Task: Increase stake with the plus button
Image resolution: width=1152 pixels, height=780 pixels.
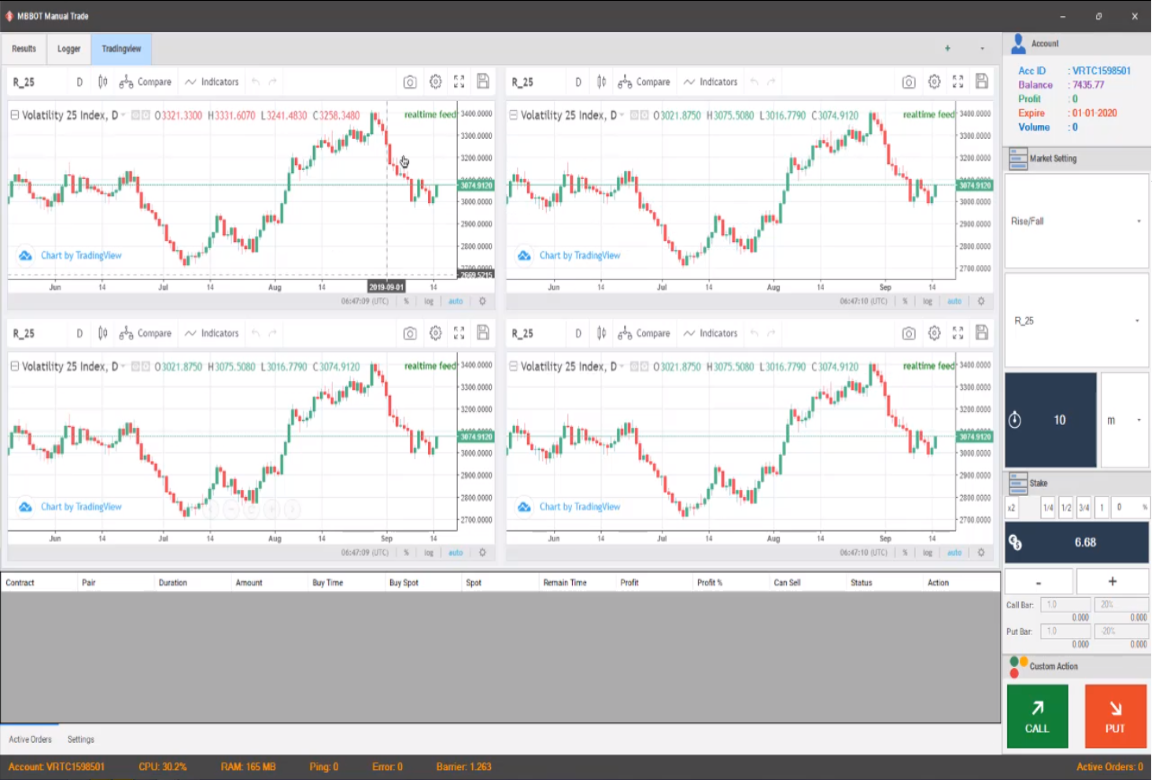Action: pyautogui.click(x=1112, y=582)
